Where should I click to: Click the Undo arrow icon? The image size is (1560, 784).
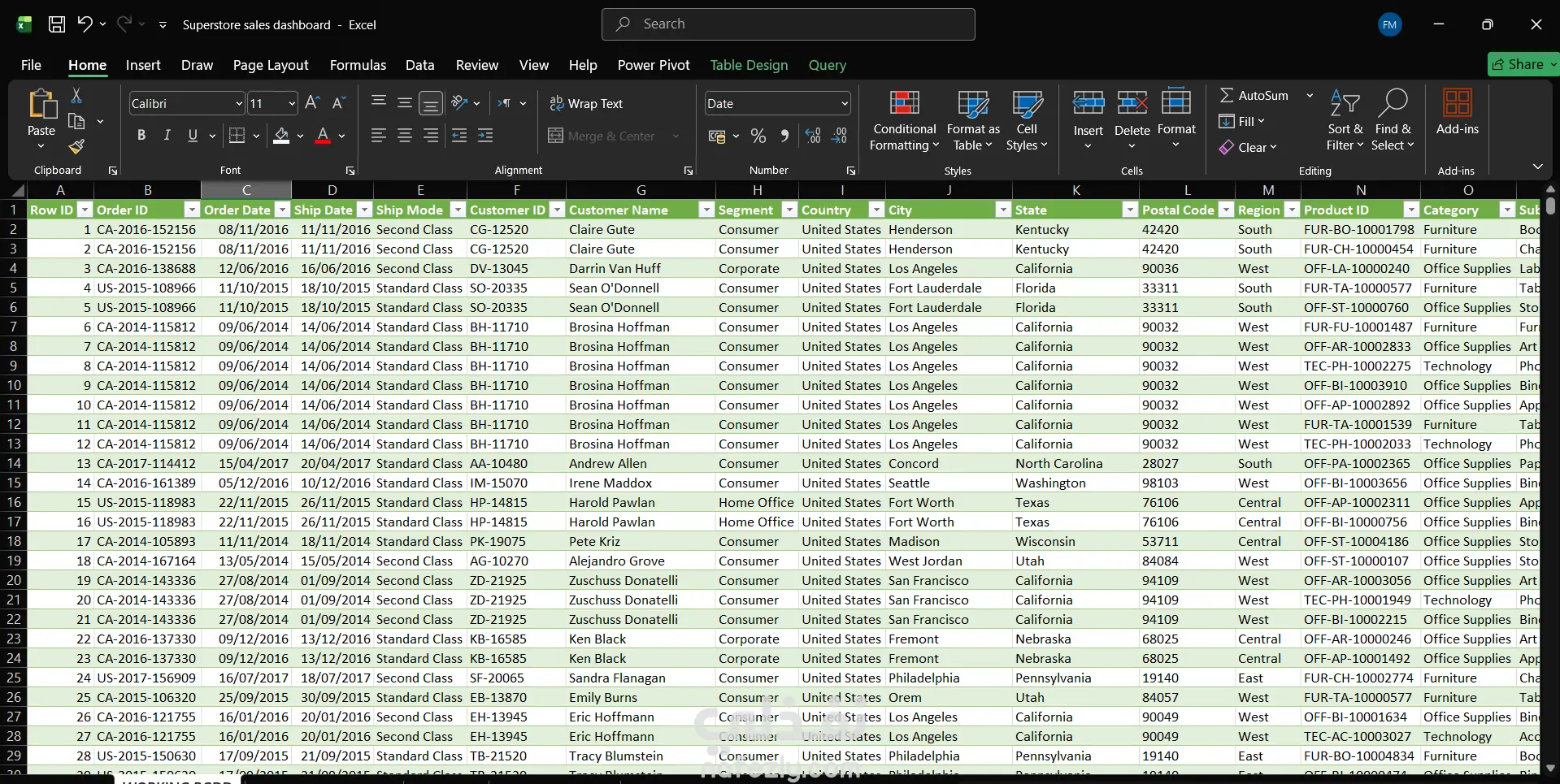(x=85, y=24)
